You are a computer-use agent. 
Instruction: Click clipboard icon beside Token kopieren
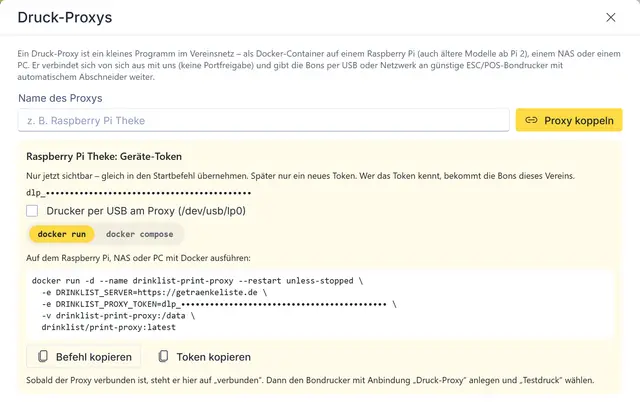163,356
